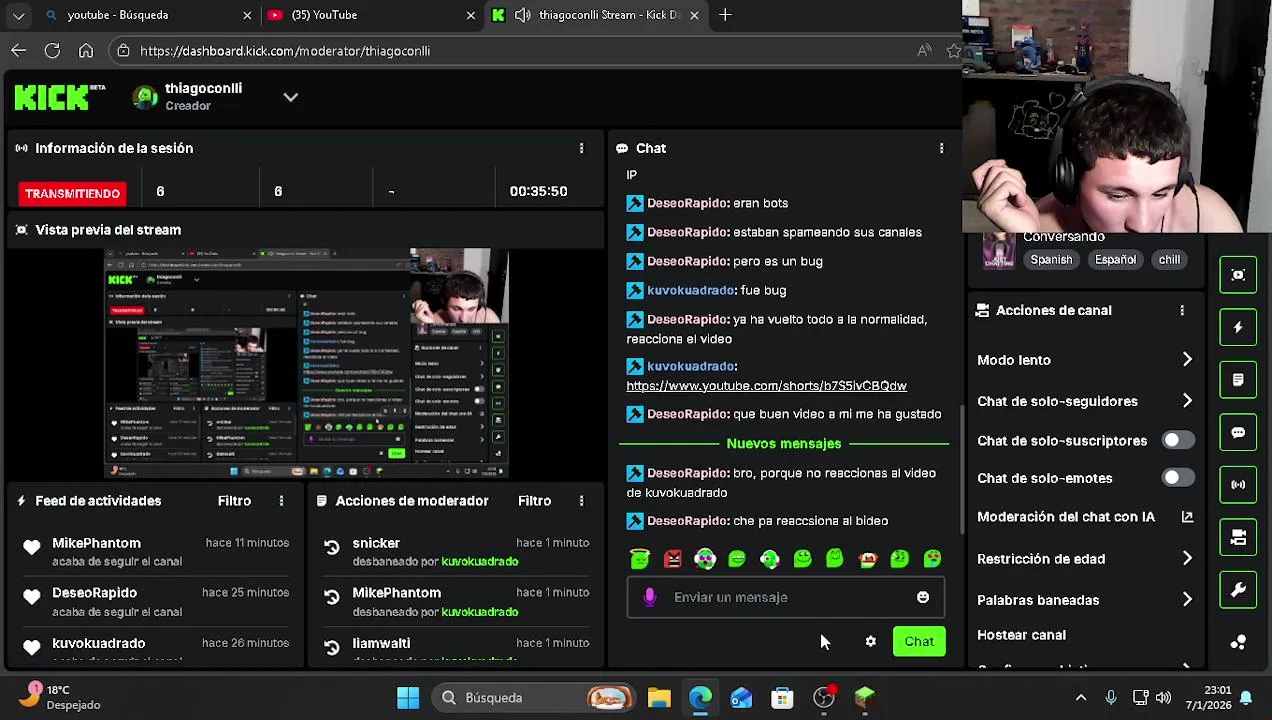Screen dimensions: 1272x720
Task: Expand Restricción de edad settings
Action: pos(1187,559)
